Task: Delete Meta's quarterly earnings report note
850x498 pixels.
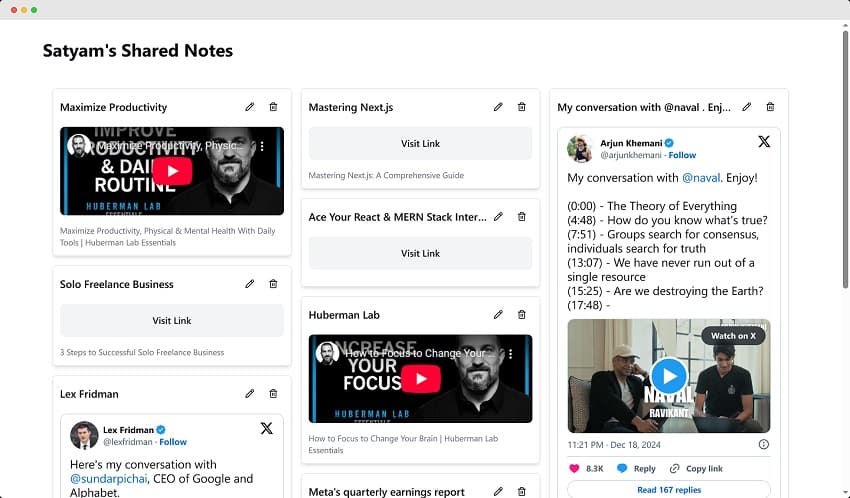Action: point(521,491)
